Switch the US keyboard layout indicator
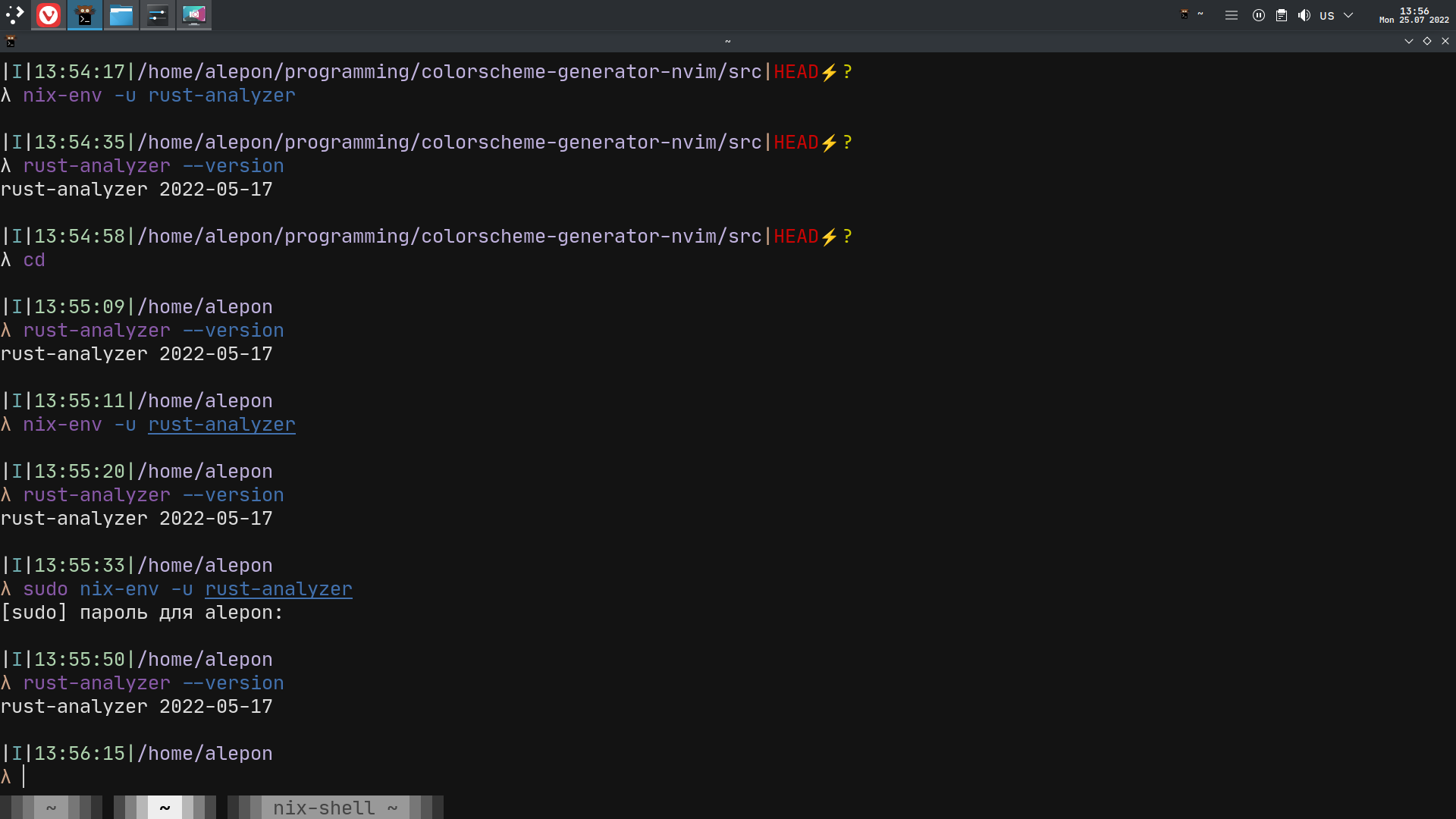 pyautogui.click(x=1327, y=15)
